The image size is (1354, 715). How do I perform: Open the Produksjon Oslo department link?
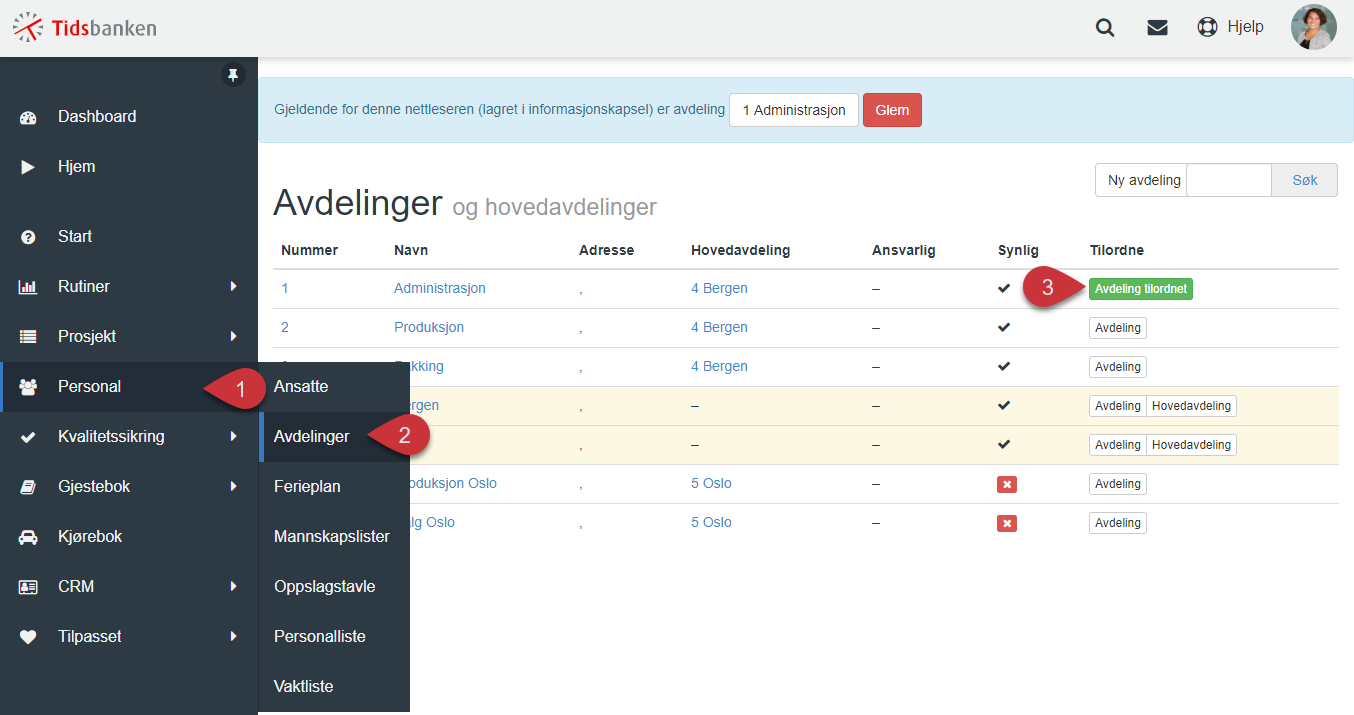[x=452, y=483]
